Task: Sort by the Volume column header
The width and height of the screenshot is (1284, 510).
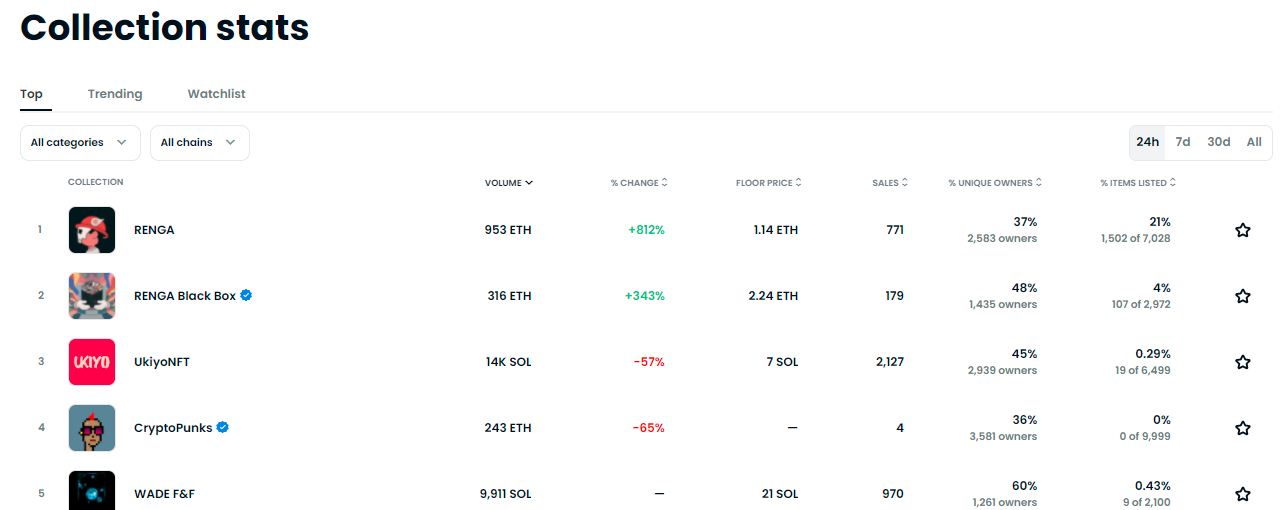Action: 509,183
